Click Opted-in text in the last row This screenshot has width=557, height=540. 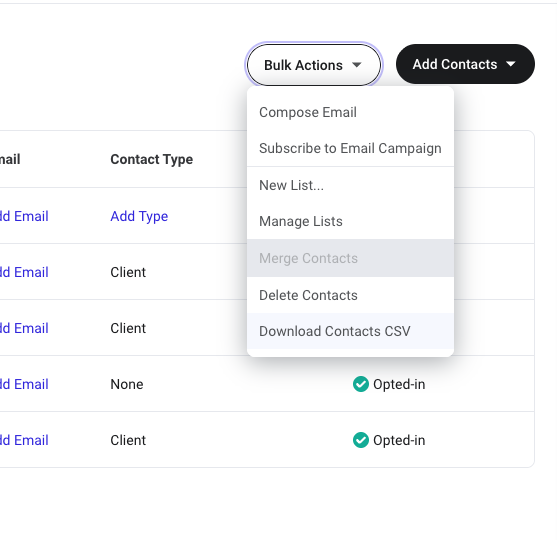399,440
